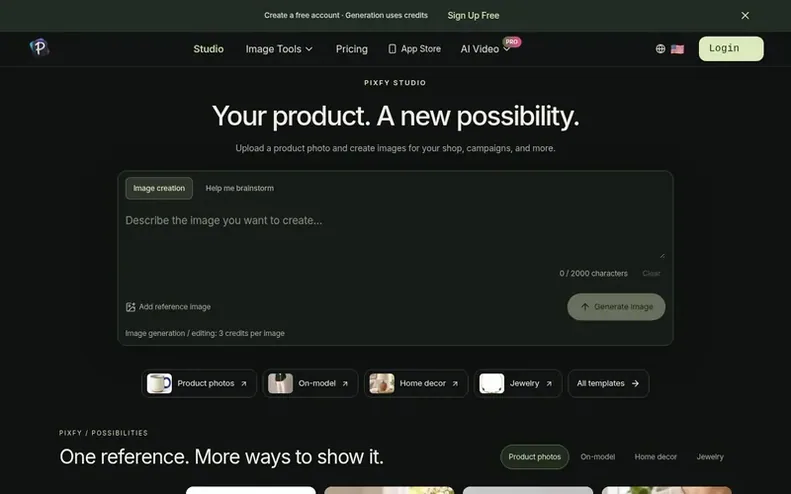Click the '0 / 2000 characters' counter
This screenshot has width=791, height=494.
[593, 273]
